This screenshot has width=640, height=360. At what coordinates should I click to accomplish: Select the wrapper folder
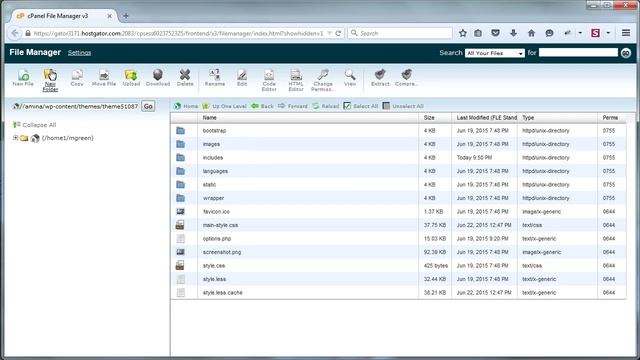click(x=398, y=198)
